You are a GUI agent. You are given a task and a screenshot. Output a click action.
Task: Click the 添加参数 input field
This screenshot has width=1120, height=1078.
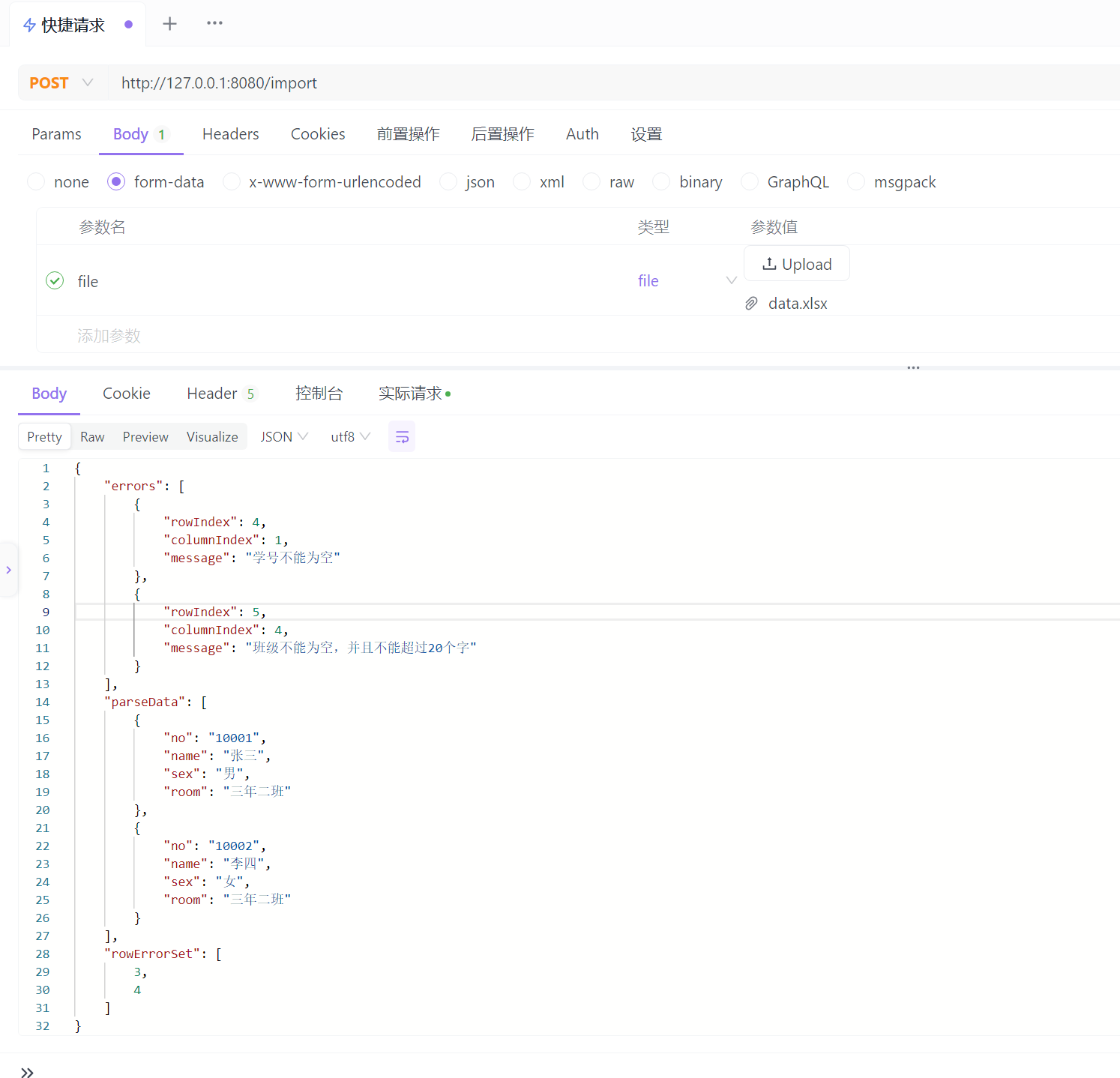tap(109, 336)
